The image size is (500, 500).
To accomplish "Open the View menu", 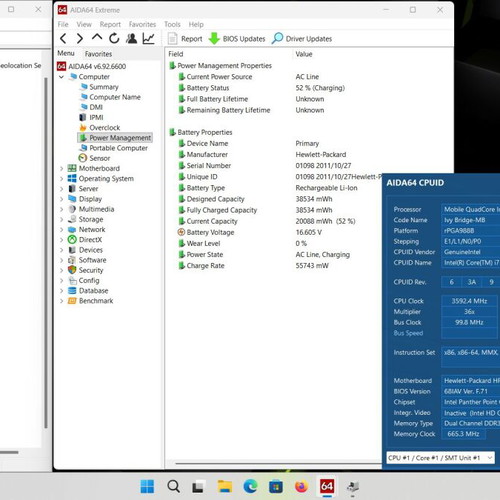I will (84, 24).
